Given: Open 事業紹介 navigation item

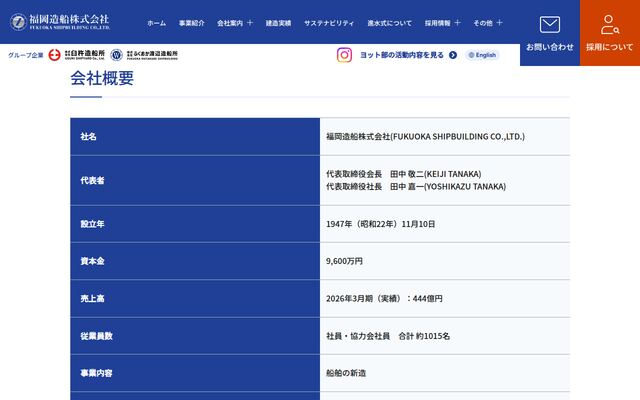Looking at the screenshot, I should (191, 23).
